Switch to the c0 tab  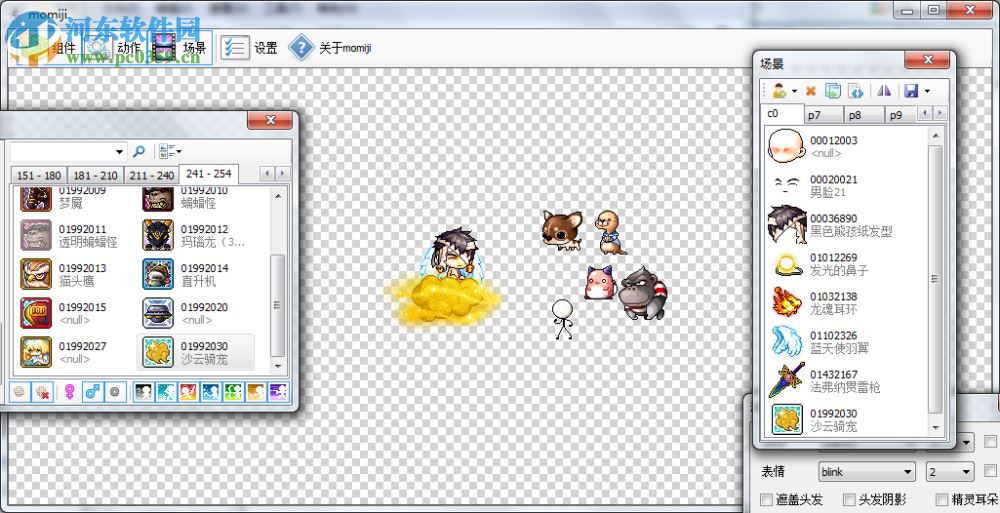(x=783, y=114)
